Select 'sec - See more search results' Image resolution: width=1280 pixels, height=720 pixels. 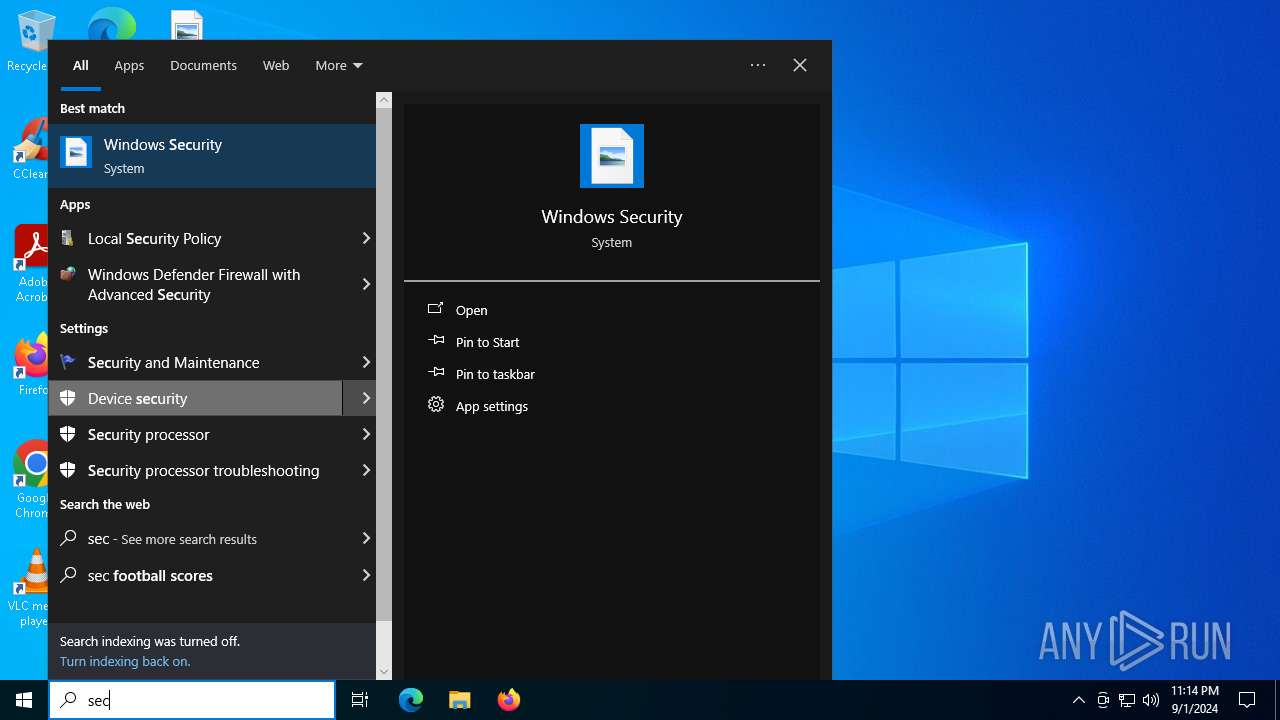coord(196,538)
